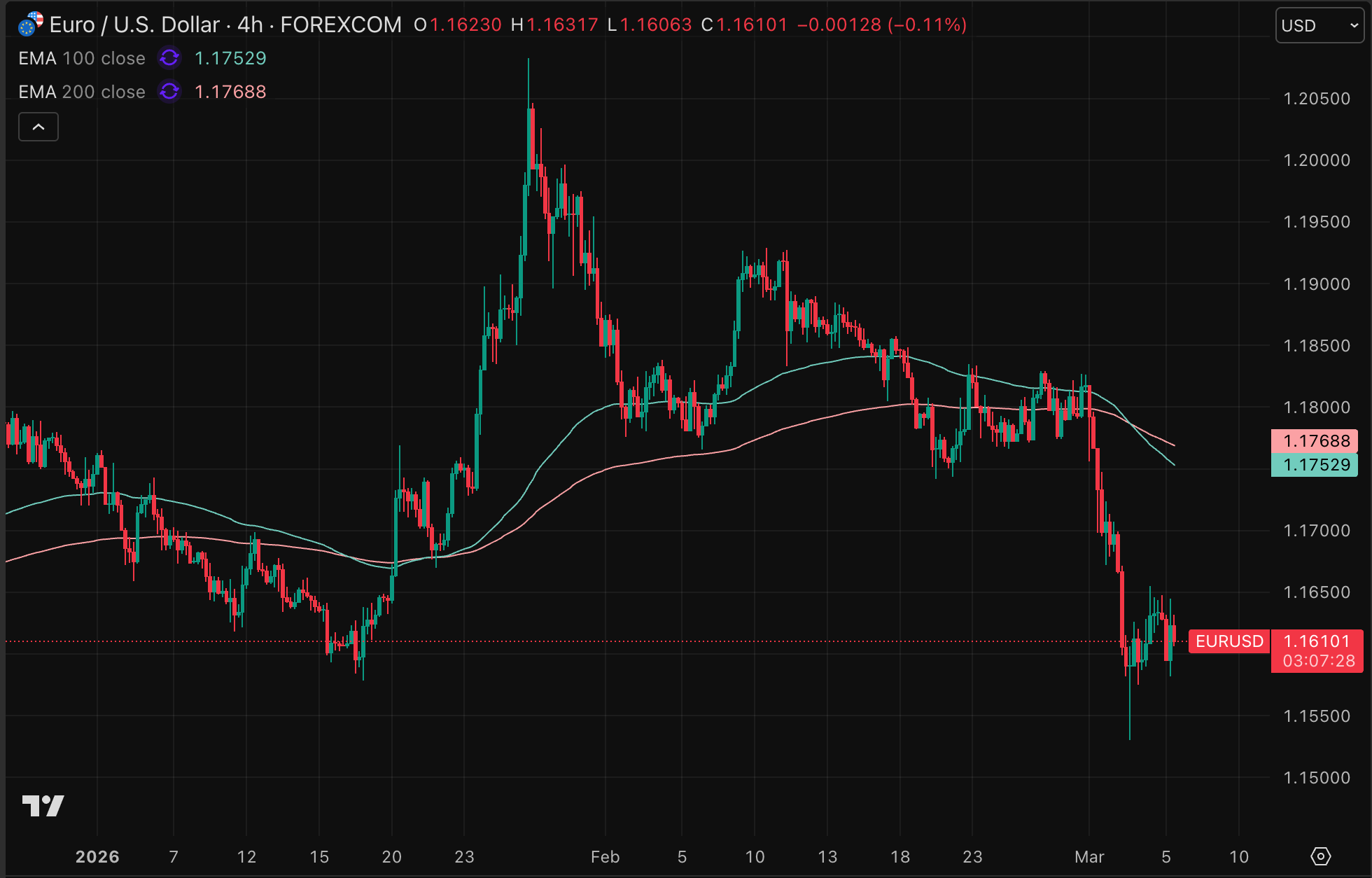
Task: Click the Euro / U.S. Dollar symbol title
Action: point(135,25)
